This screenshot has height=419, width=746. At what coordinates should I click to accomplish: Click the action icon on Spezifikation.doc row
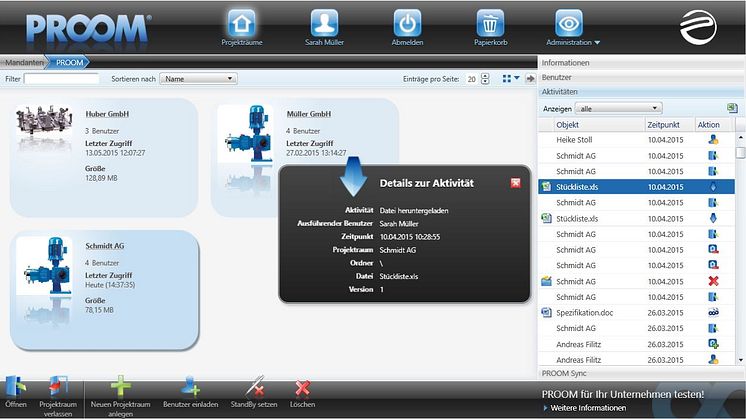click(x=713, y=313)
